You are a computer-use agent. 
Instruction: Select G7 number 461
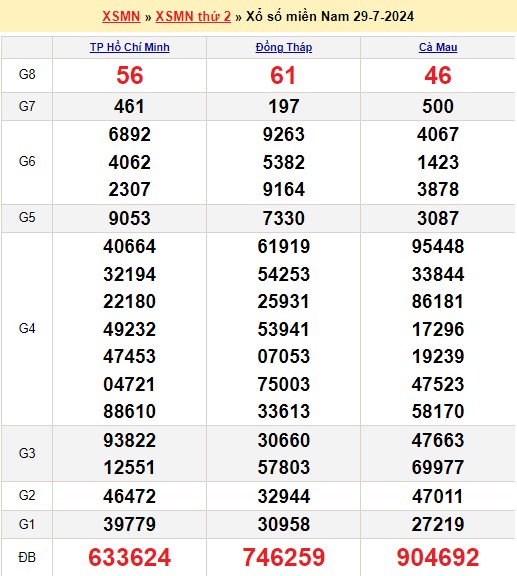click(x=129, y=107)
